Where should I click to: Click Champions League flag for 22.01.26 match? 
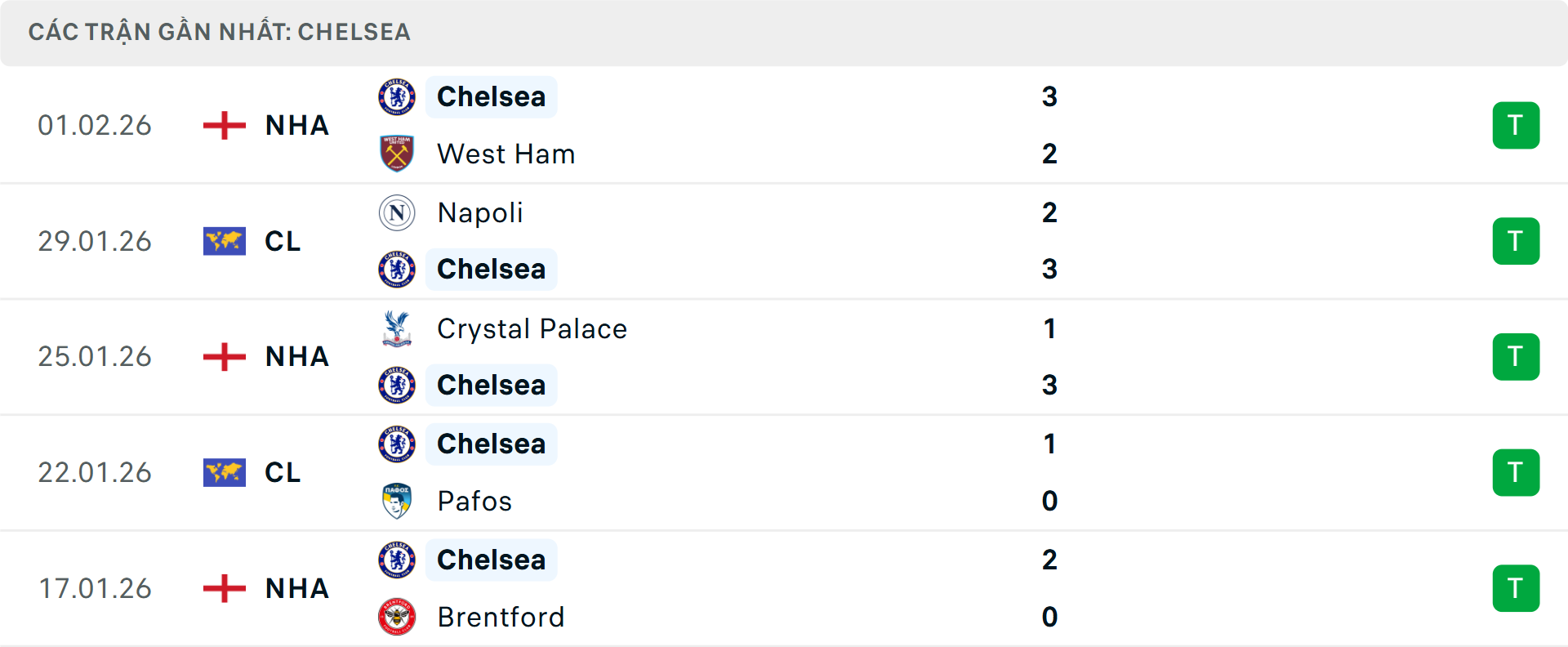pos(225,473)
